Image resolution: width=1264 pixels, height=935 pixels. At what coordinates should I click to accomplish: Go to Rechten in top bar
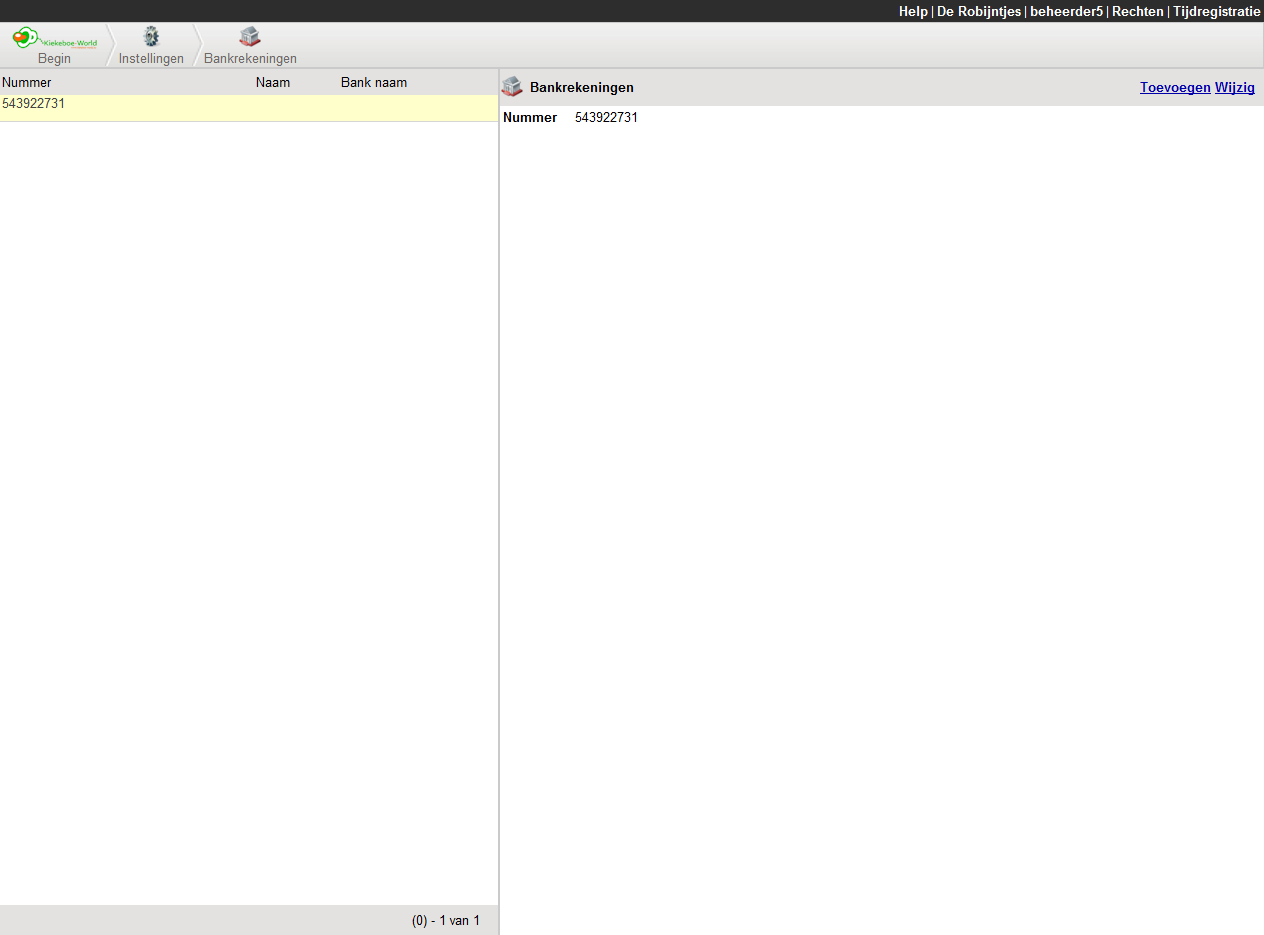(1137, 11)
